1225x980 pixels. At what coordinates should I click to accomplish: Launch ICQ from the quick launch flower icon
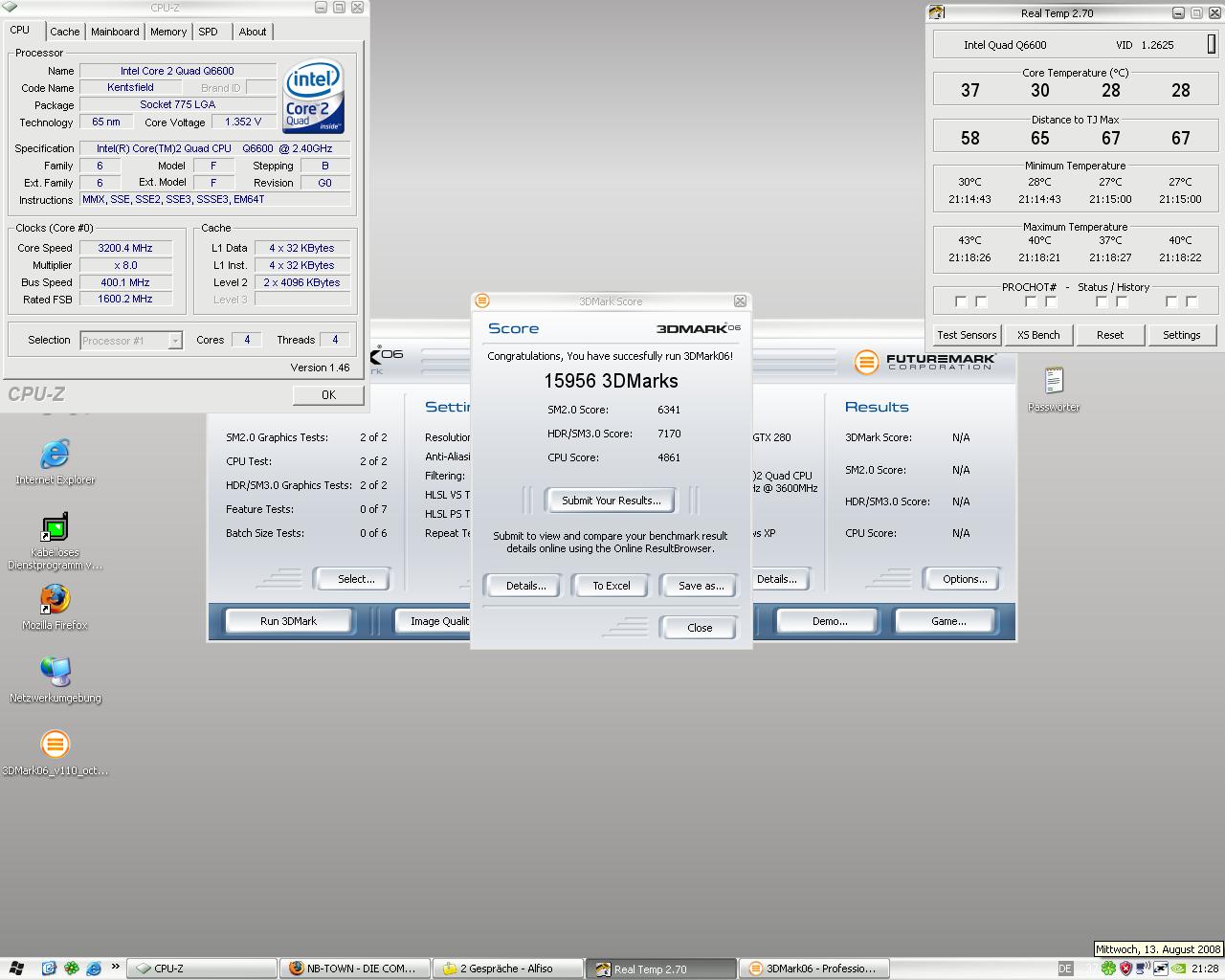[x=72, y=969]
